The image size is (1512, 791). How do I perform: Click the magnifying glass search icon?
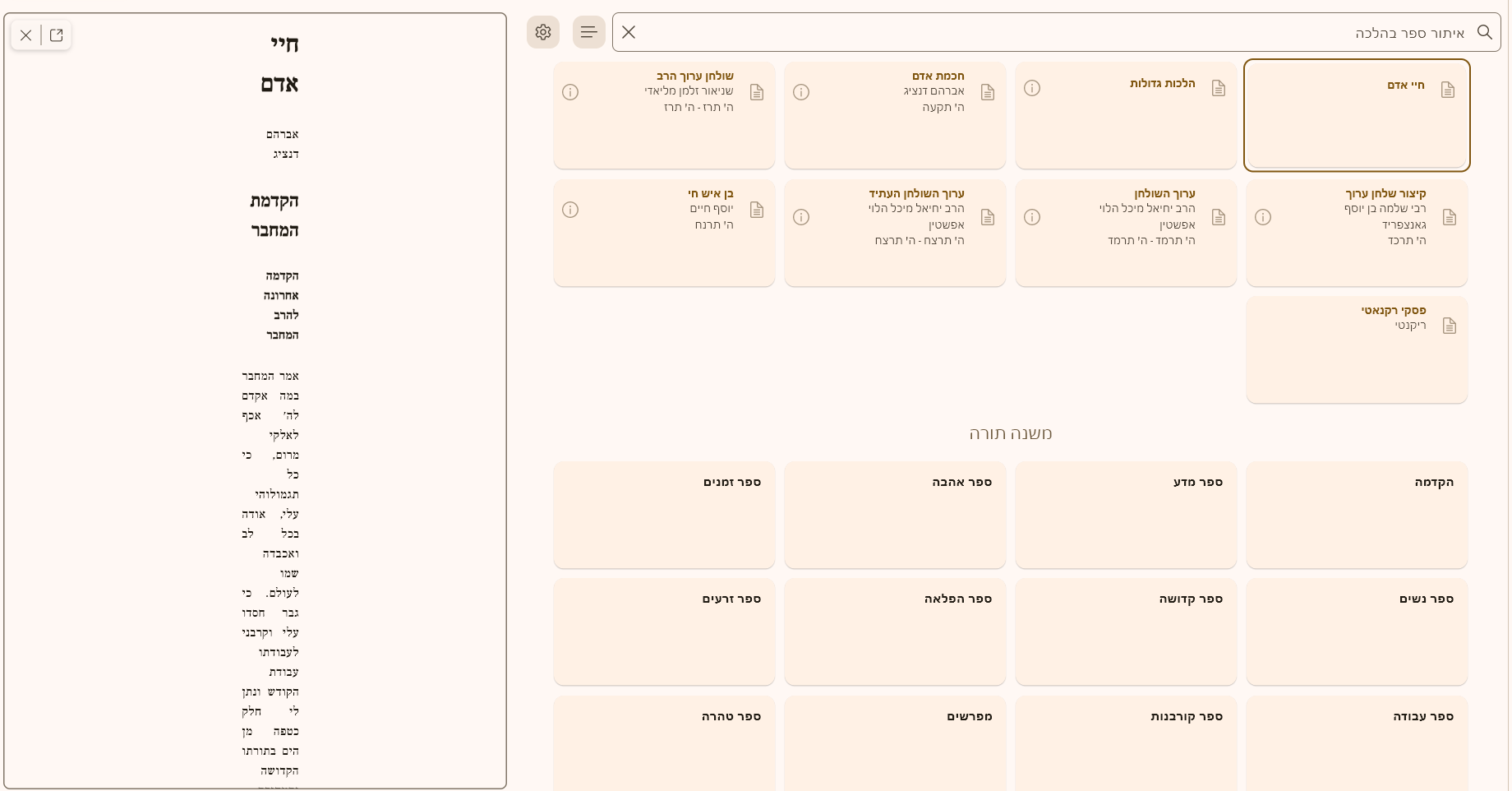(x=1484, y=32)
